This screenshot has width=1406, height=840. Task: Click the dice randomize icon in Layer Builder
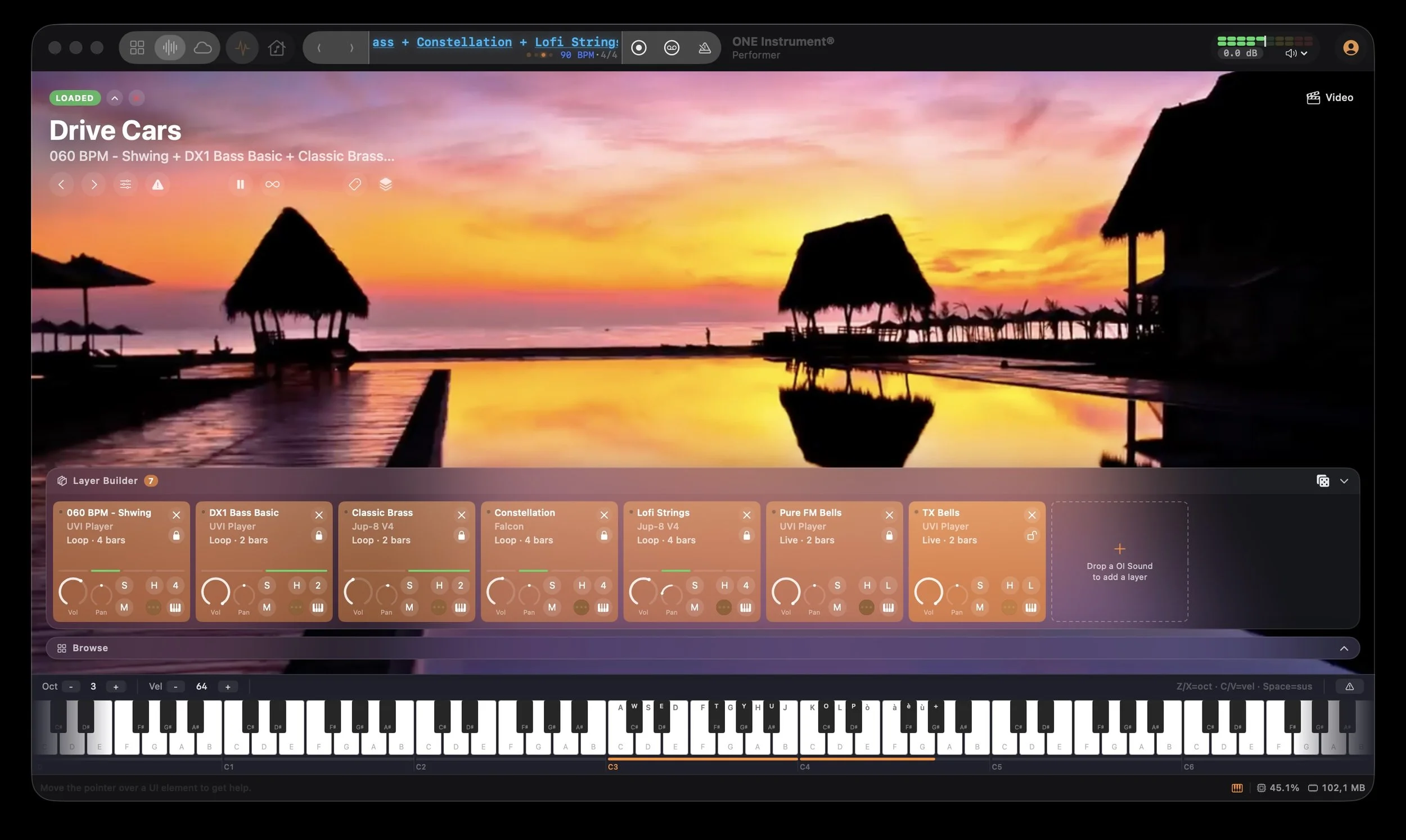[x=1323, y=481]
